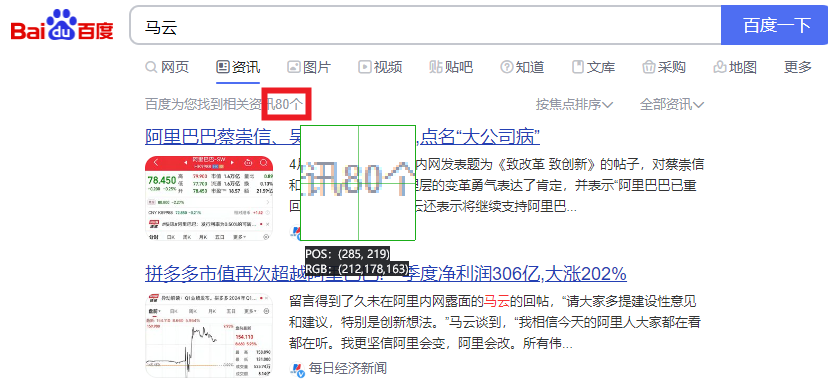The image size is (828, 382).
Task: Open the 阿里巴巴蔡崇信 news headline
Action: (x=342, y=137)
